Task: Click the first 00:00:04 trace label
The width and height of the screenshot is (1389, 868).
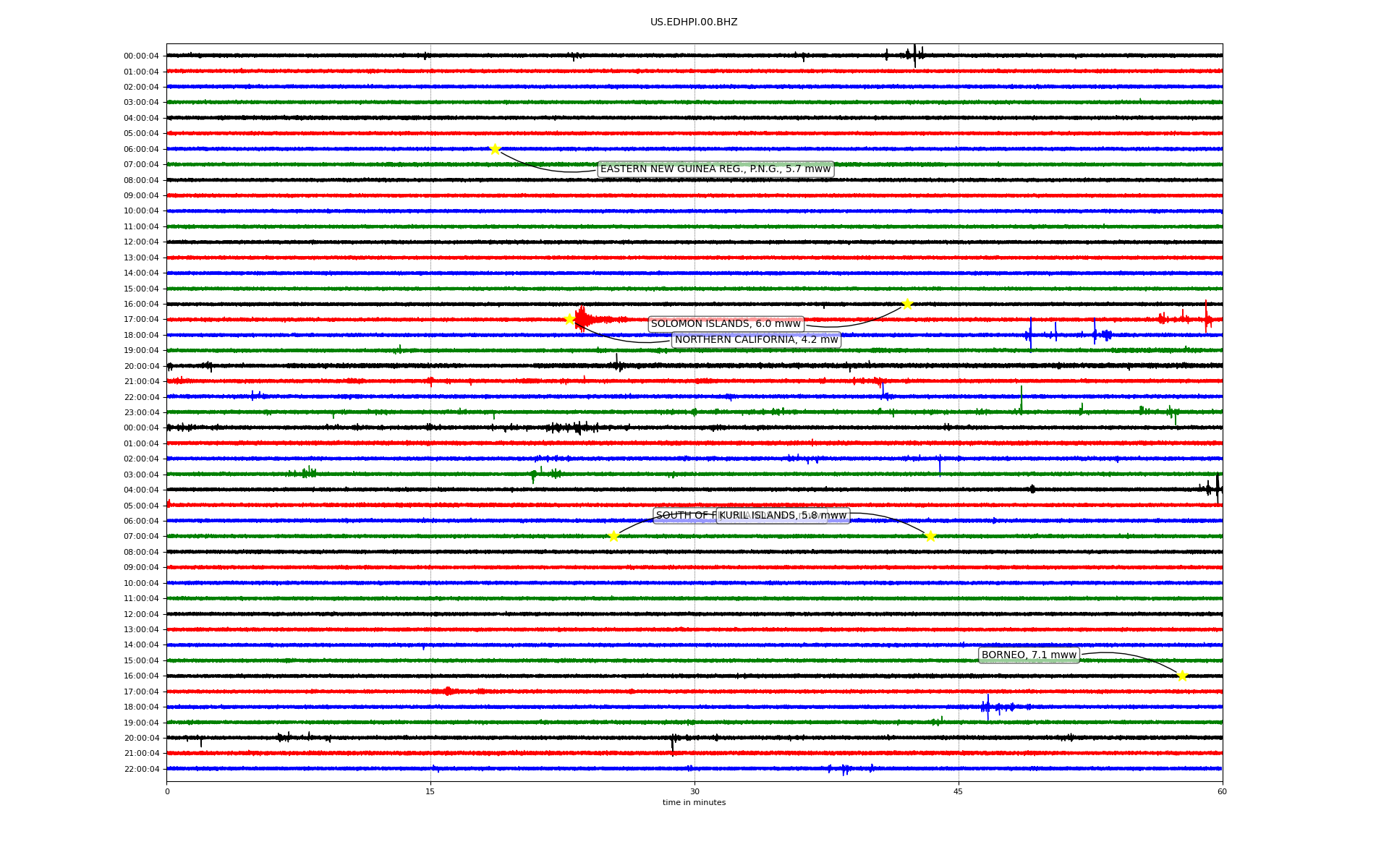Action: (141, 56)
